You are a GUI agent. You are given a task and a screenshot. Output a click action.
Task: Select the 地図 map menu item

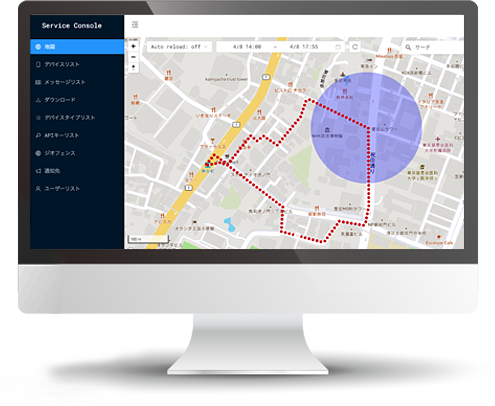[77, 47]
